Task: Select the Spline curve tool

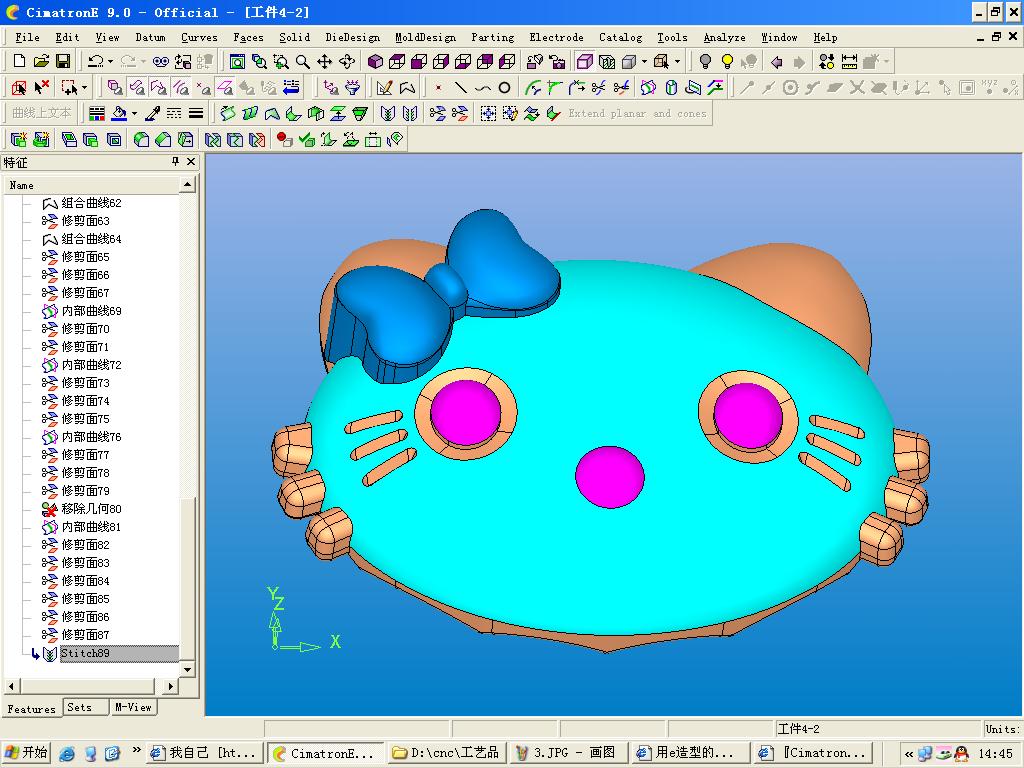Action: coord(483,88)
